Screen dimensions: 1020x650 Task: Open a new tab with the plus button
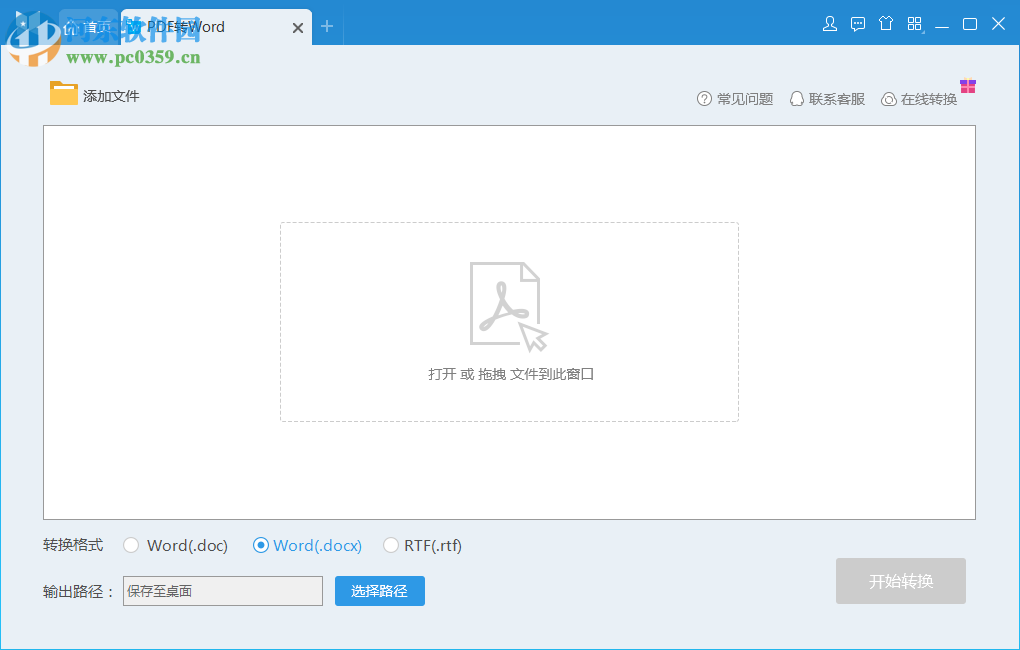coord(327,27)
